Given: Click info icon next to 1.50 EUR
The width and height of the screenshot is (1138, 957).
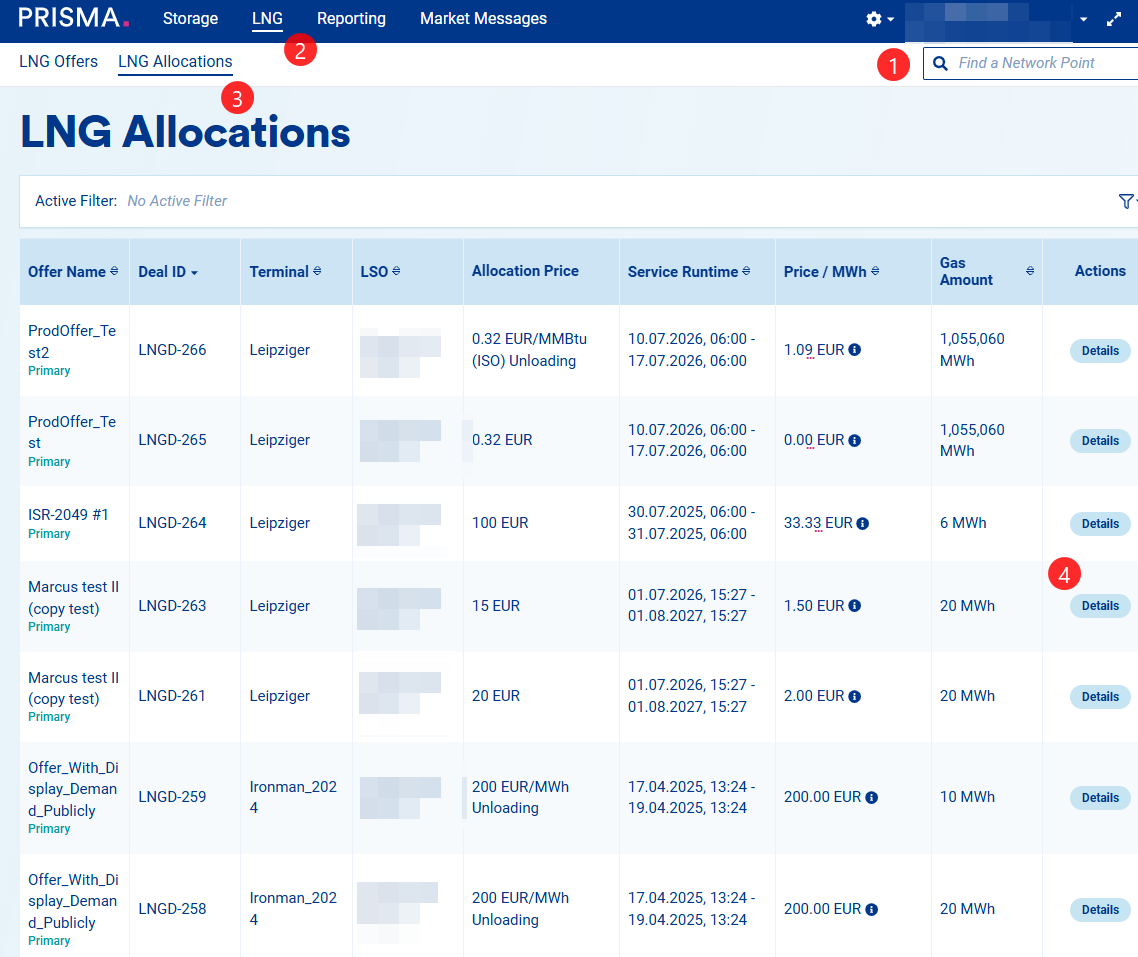Looking at the screenshot, I should [855, 606].
